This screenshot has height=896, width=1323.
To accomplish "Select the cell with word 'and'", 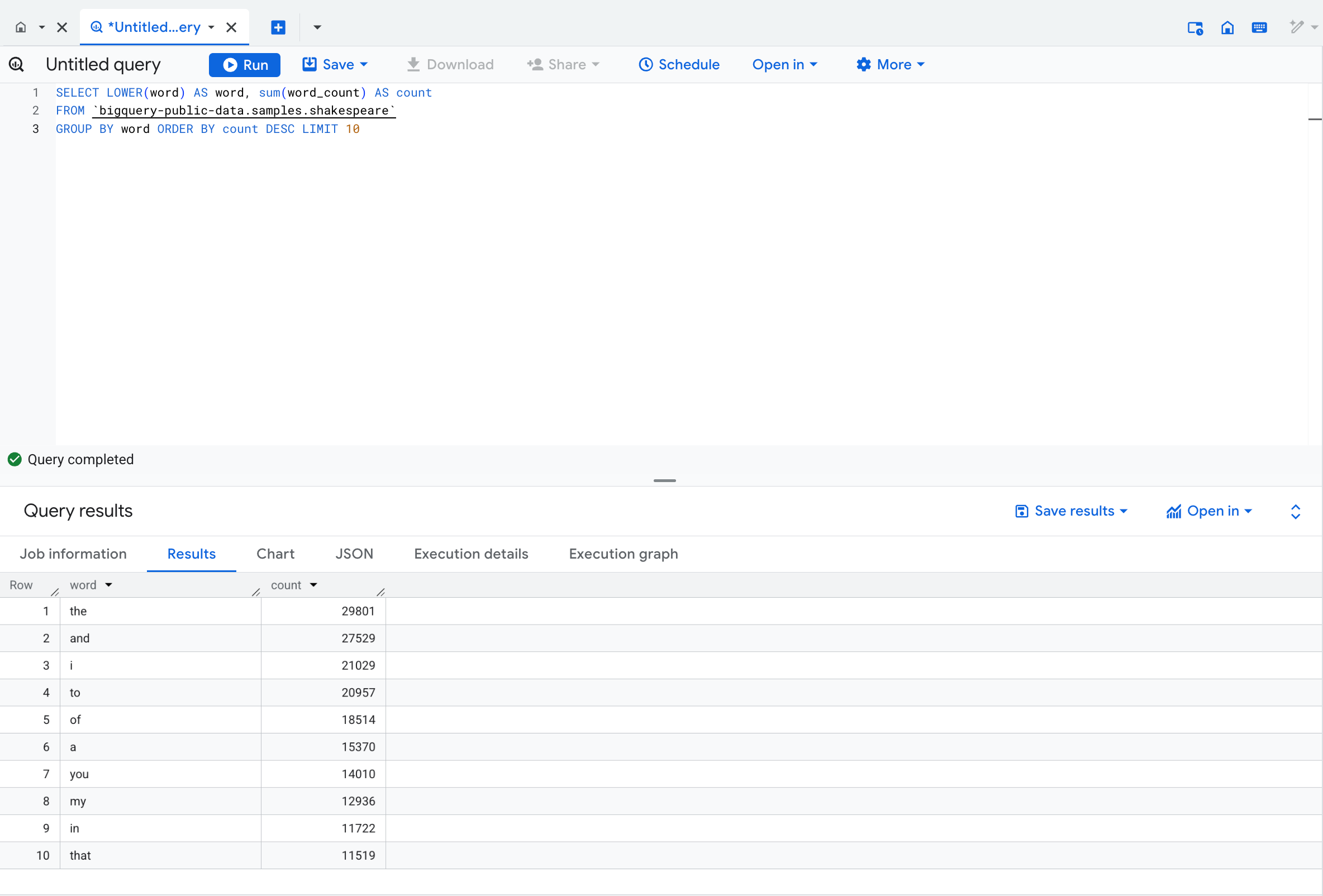I will click(160, 638).
